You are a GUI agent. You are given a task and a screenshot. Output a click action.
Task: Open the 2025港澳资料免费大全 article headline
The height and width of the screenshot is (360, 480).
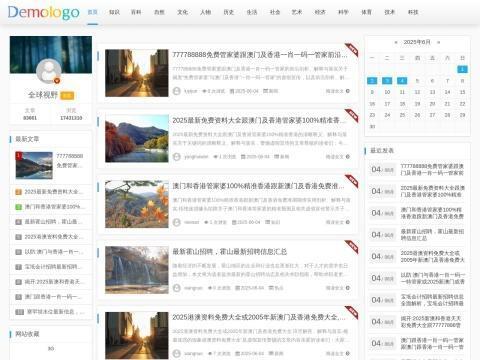[259, 317]
